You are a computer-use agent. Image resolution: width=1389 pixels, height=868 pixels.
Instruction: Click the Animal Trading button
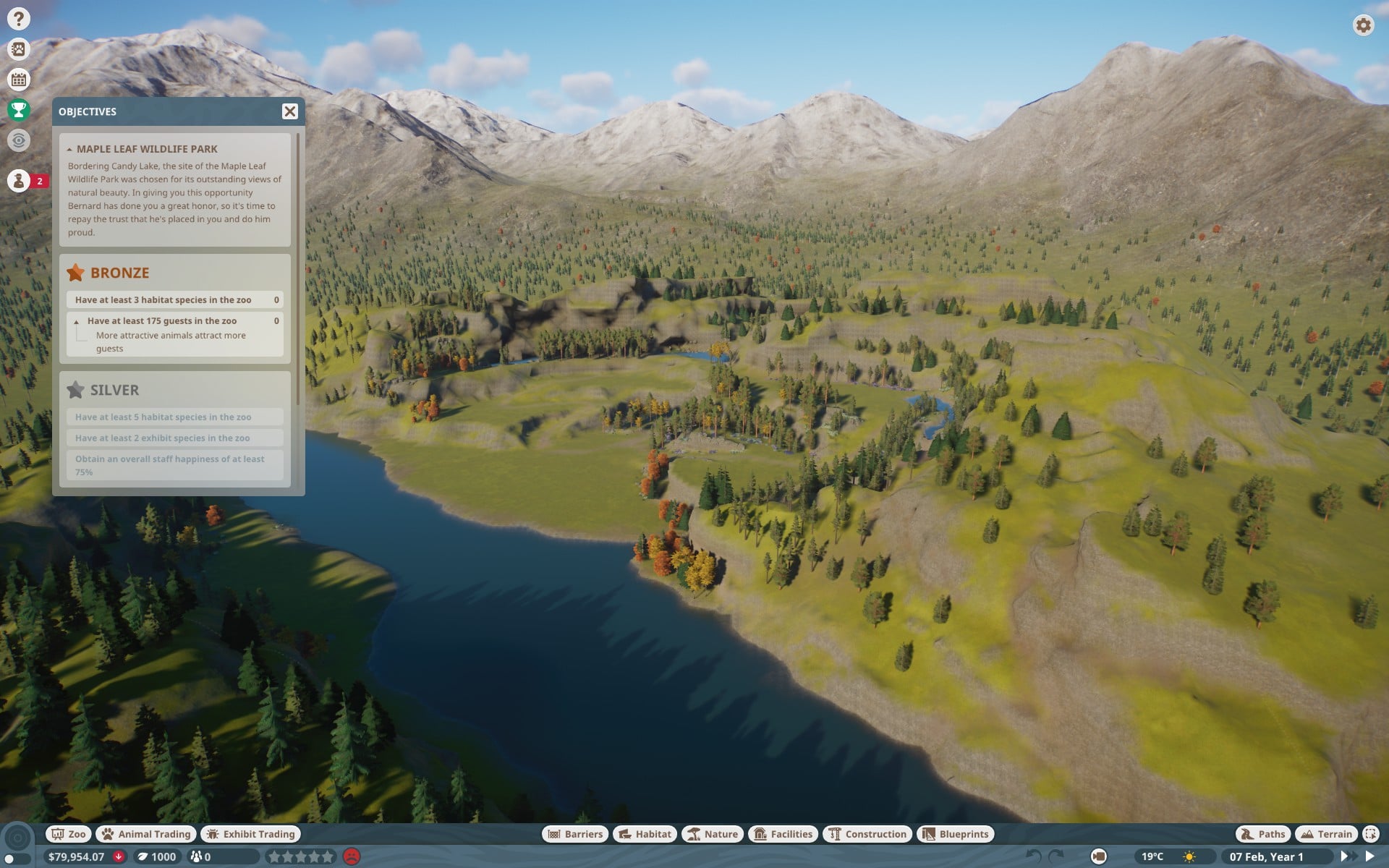(146, 834)
